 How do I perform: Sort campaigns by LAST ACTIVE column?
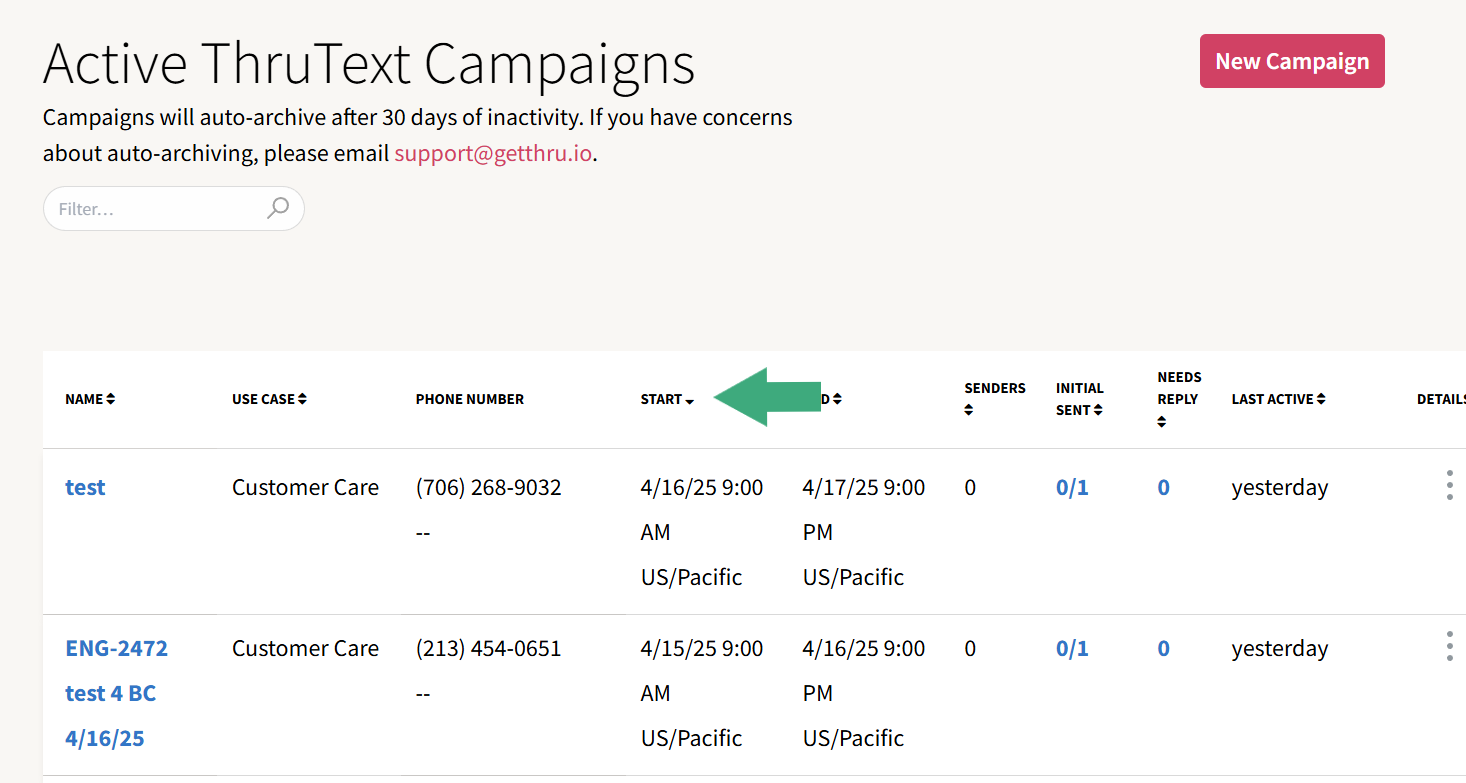coord(1279,399)
